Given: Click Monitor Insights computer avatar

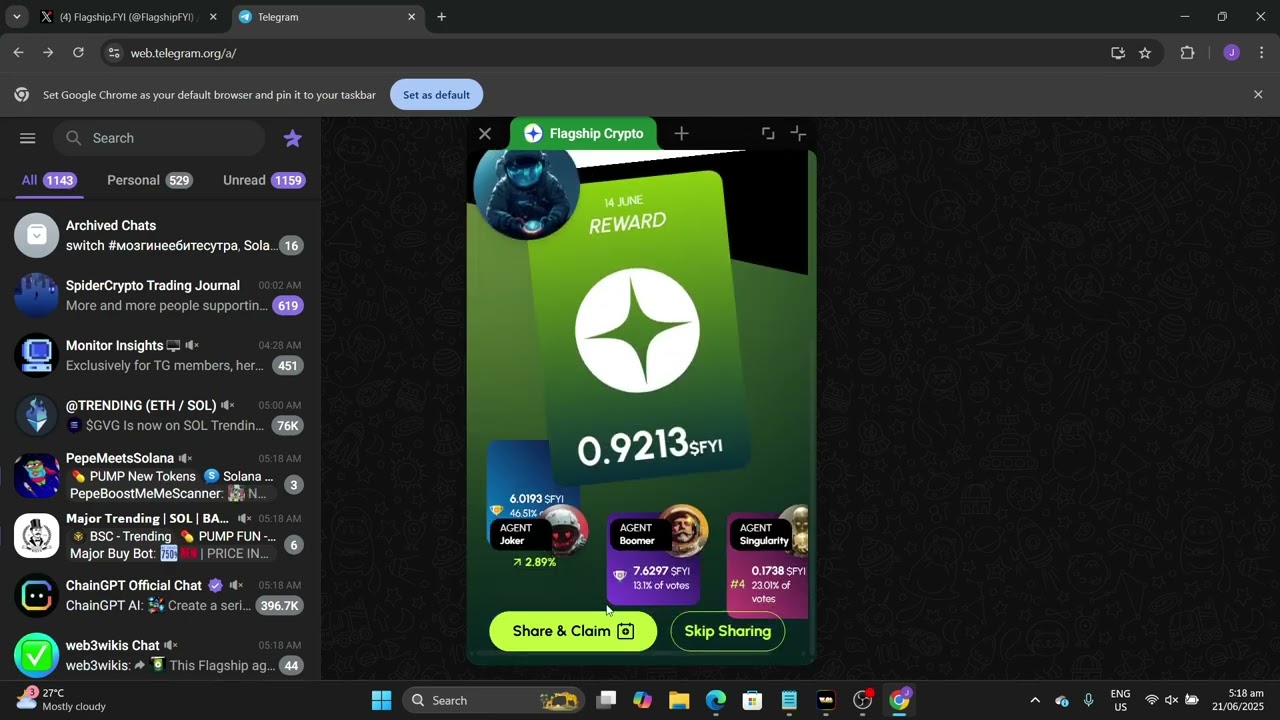Looking at the screenshot, I should (x=37, y=355).
